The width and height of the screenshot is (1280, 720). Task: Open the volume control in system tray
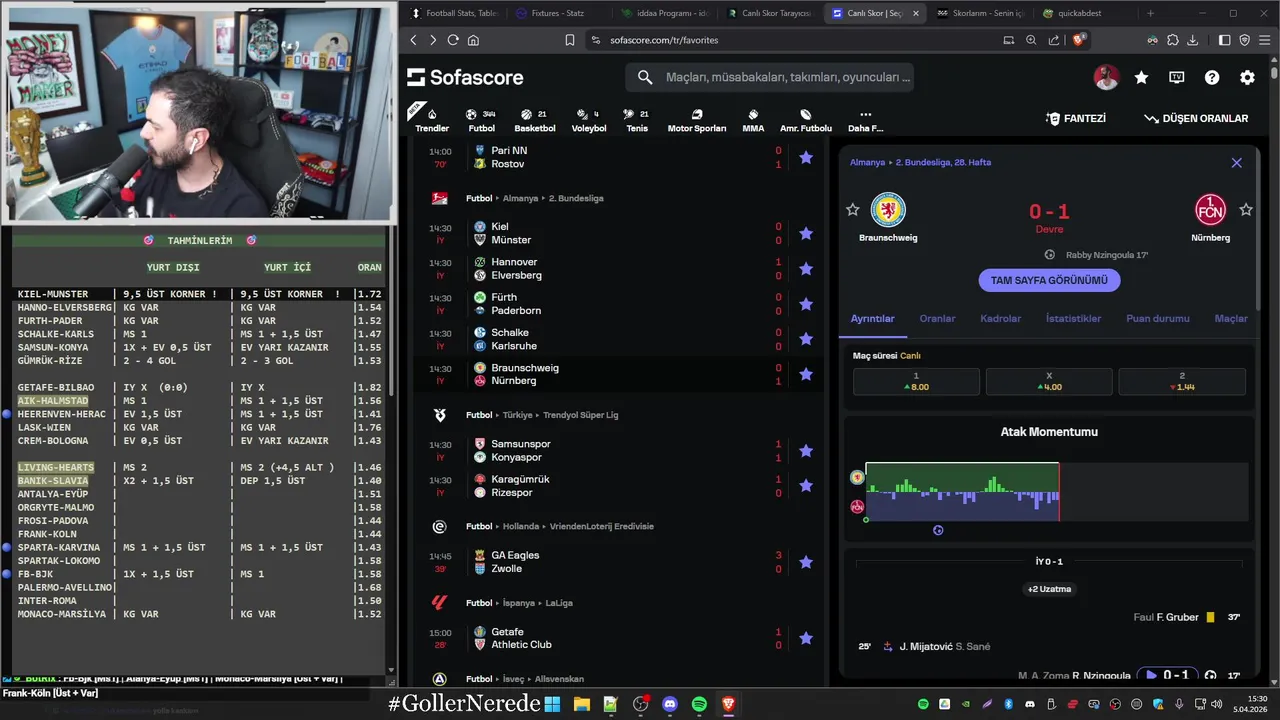click(x=1217, y=704)
